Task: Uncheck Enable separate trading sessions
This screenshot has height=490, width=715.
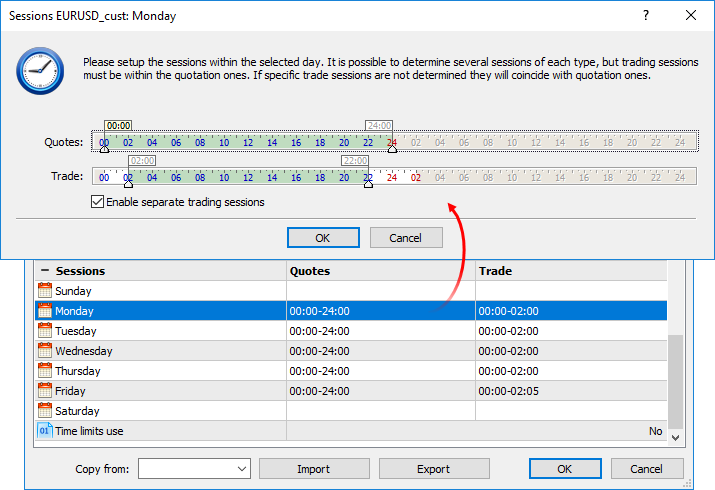Action: click(x=97, y=201)
